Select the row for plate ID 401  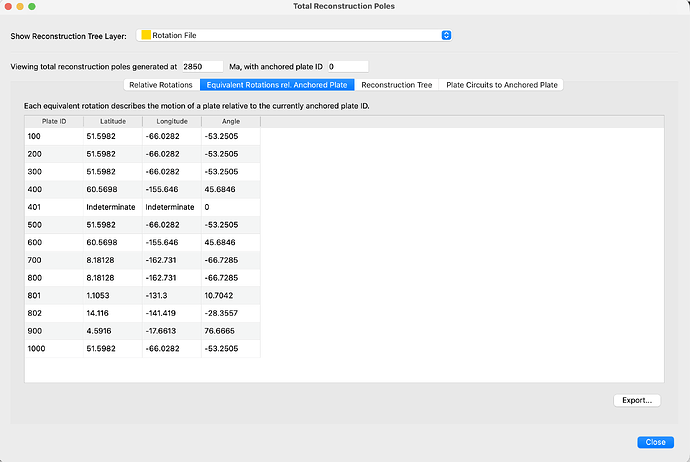point(143,207)
